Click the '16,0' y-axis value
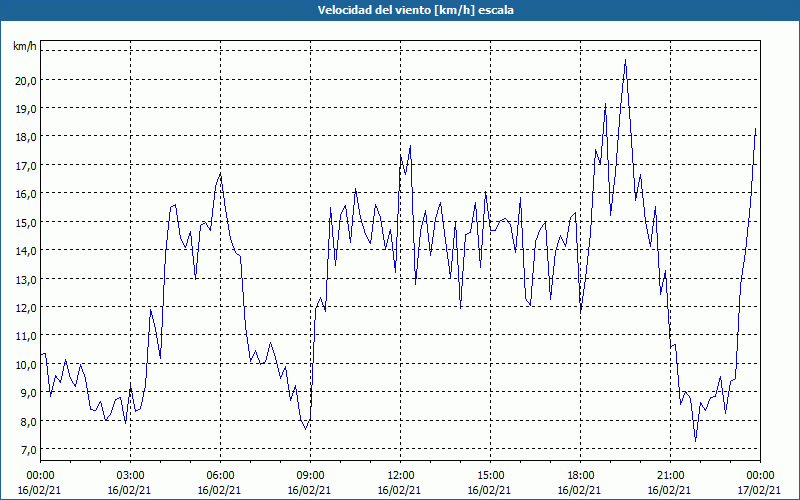Viewport: 800px width, 500px height. coord(27,194)
